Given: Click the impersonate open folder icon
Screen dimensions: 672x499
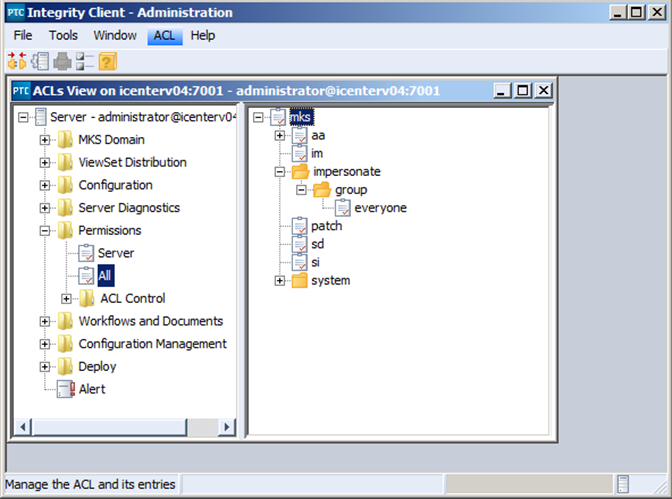Looking at the screenshot, I should click(x=300, y=171).
